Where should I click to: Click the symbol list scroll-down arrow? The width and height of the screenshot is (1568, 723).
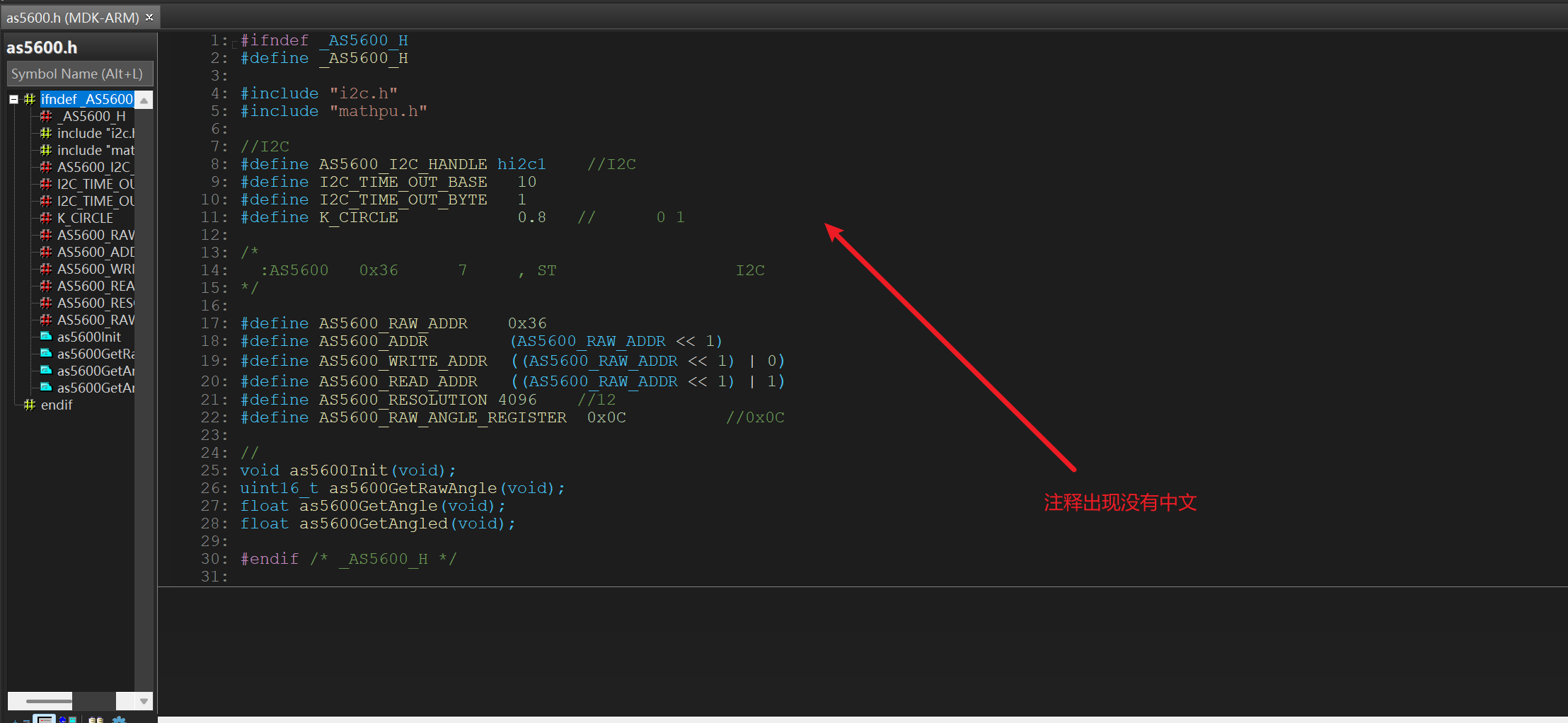[144, 701]
